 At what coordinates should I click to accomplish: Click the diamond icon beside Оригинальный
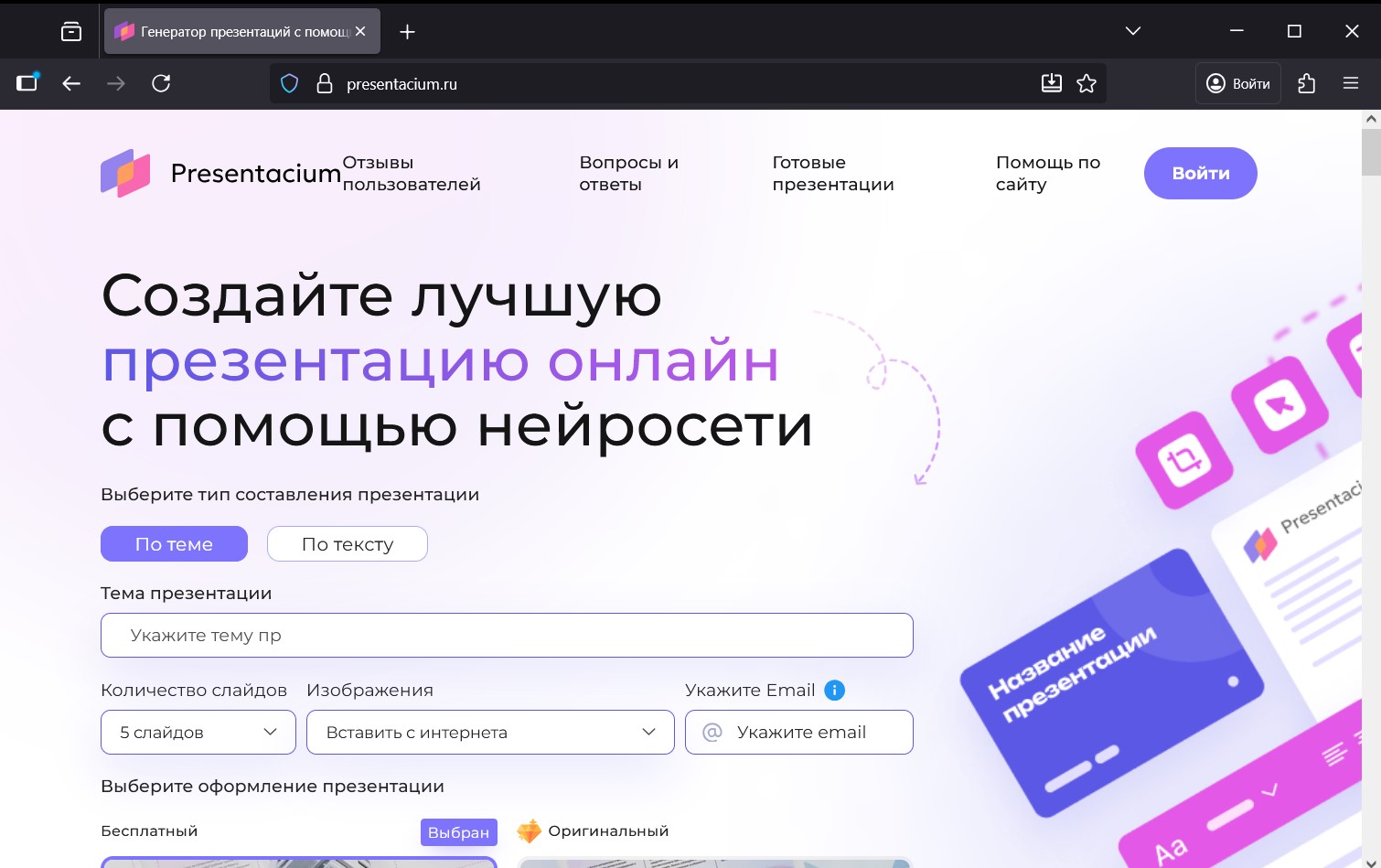pyautogui.click(x=530, y=831)
